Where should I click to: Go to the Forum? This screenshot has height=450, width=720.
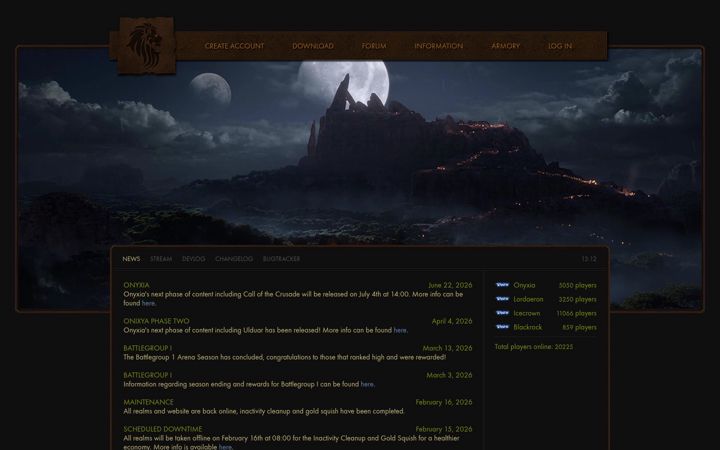tap(374, 46)
